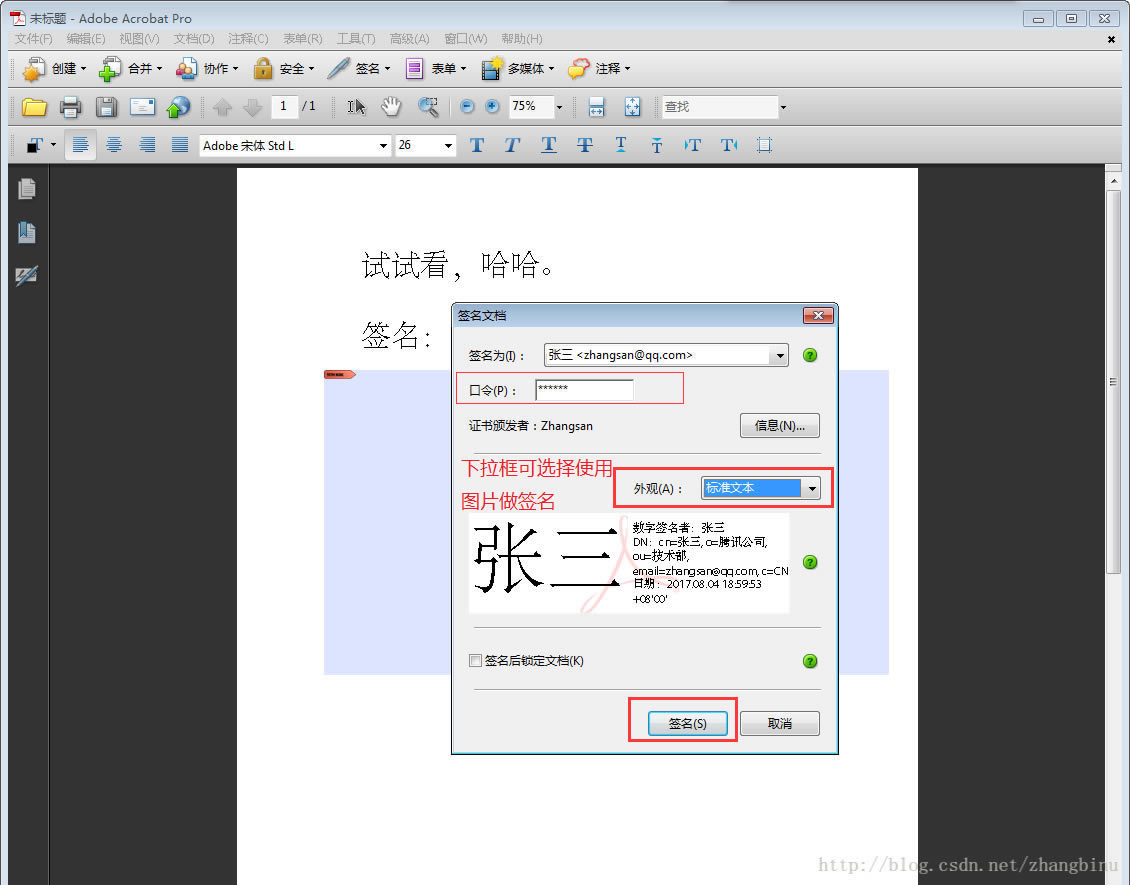Align text center
Viewport: 1130px width, 885px height.
(x=114, y=146)
